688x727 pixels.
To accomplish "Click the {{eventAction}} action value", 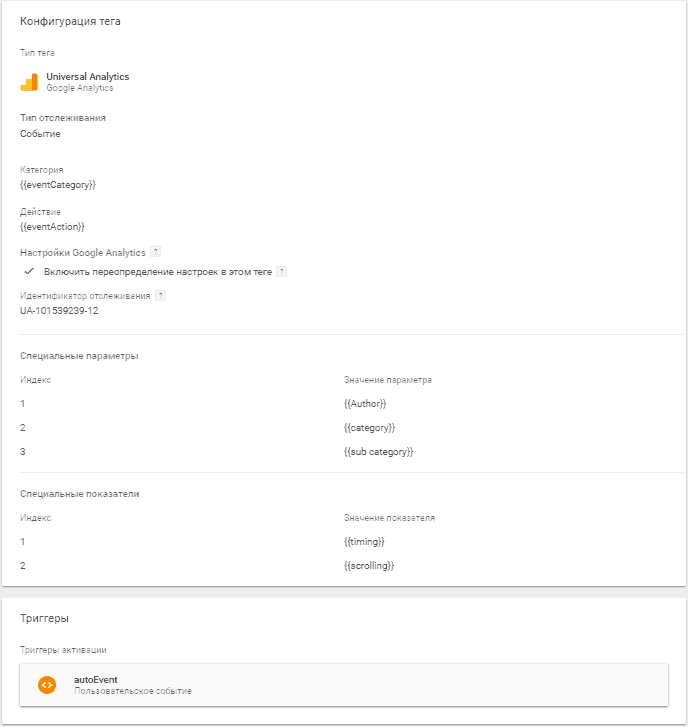I will pyautogui.click(x=52, y=227).
